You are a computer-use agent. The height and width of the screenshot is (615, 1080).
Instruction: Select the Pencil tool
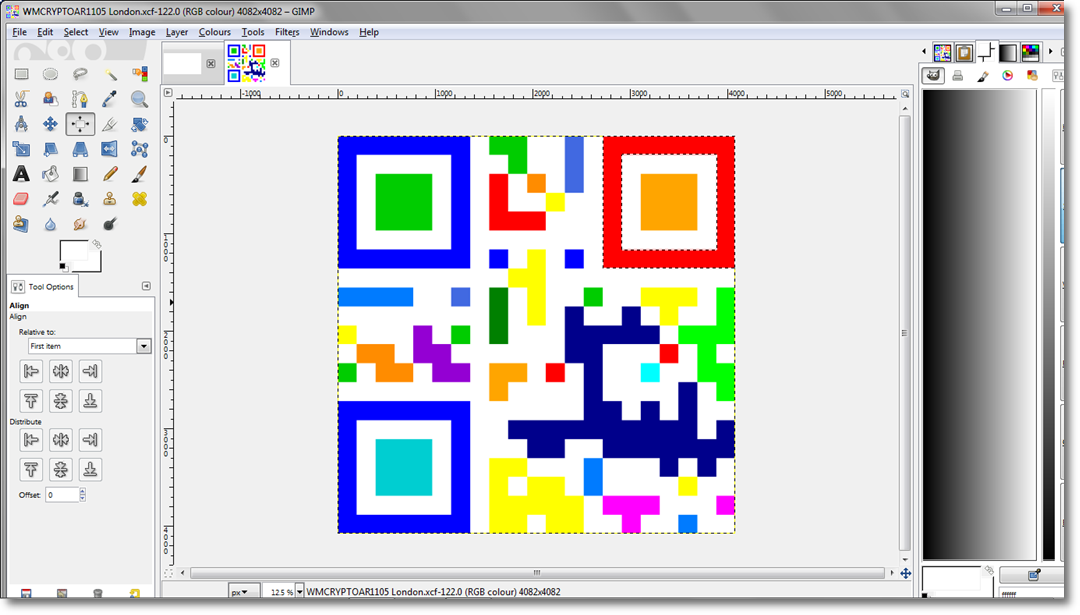click(x=110, y=174)
